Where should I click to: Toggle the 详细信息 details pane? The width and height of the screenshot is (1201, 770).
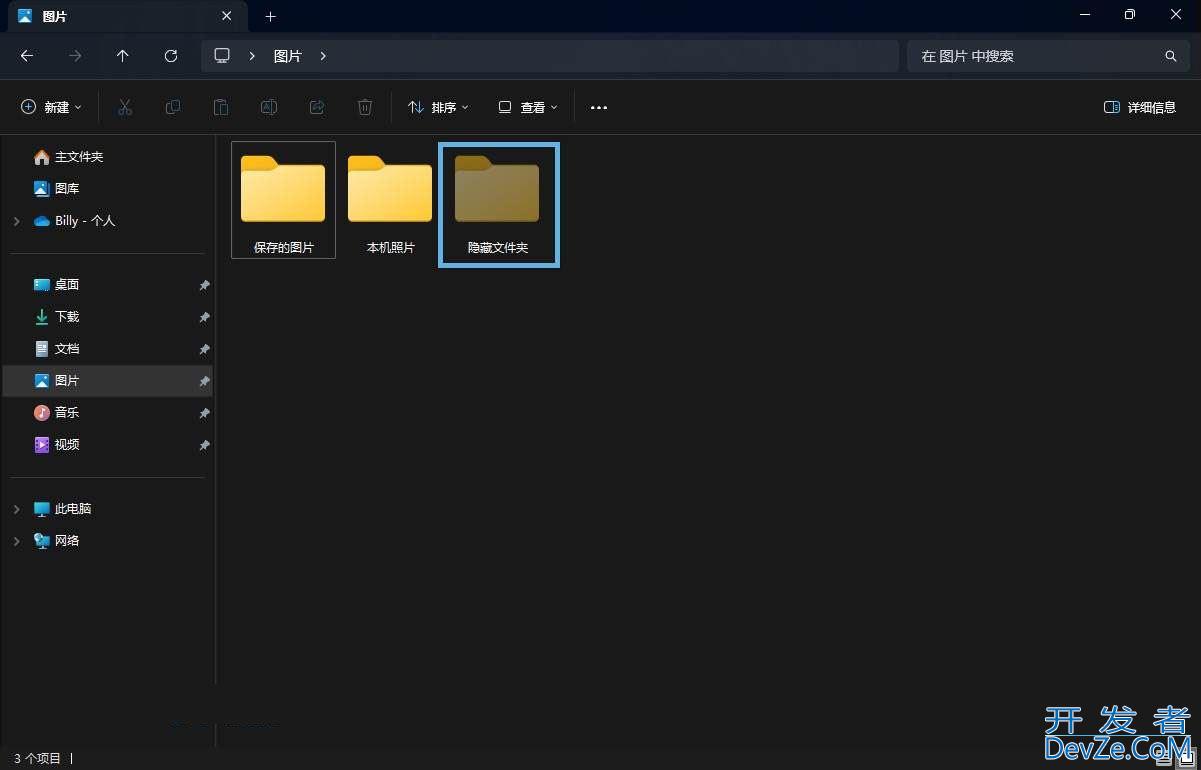click(1139, 107)
